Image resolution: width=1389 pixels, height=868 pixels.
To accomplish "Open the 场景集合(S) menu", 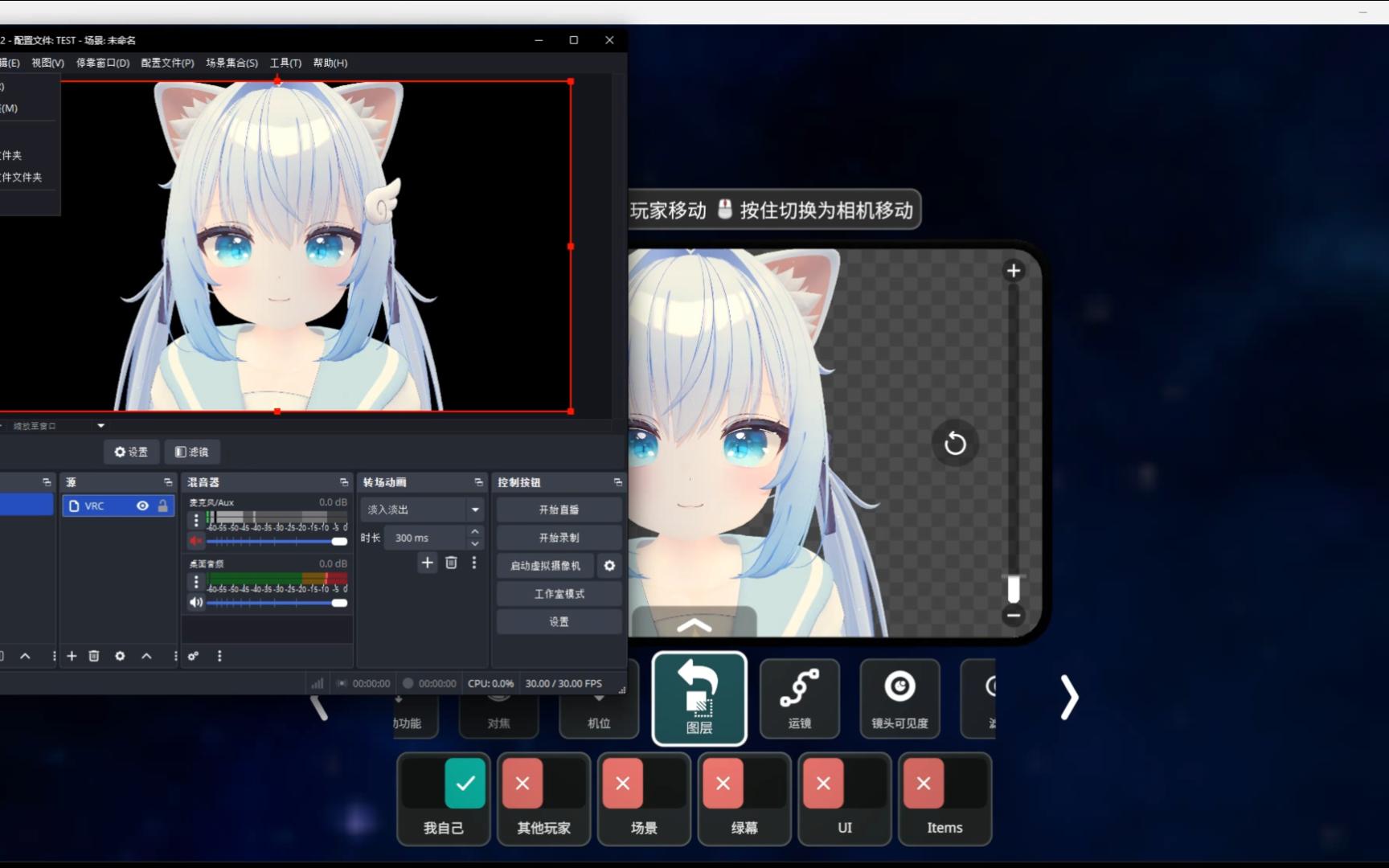I will pos(231,63).
